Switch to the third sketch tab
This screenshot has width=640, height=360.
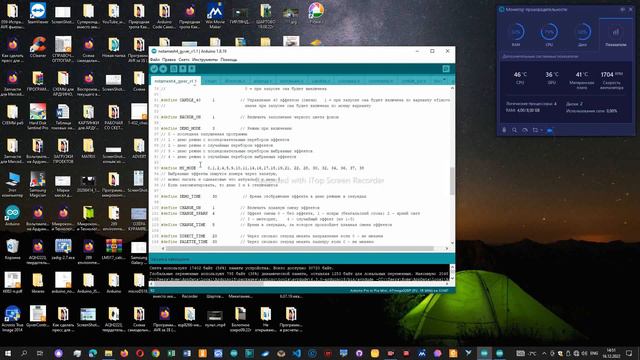(235, 81)
